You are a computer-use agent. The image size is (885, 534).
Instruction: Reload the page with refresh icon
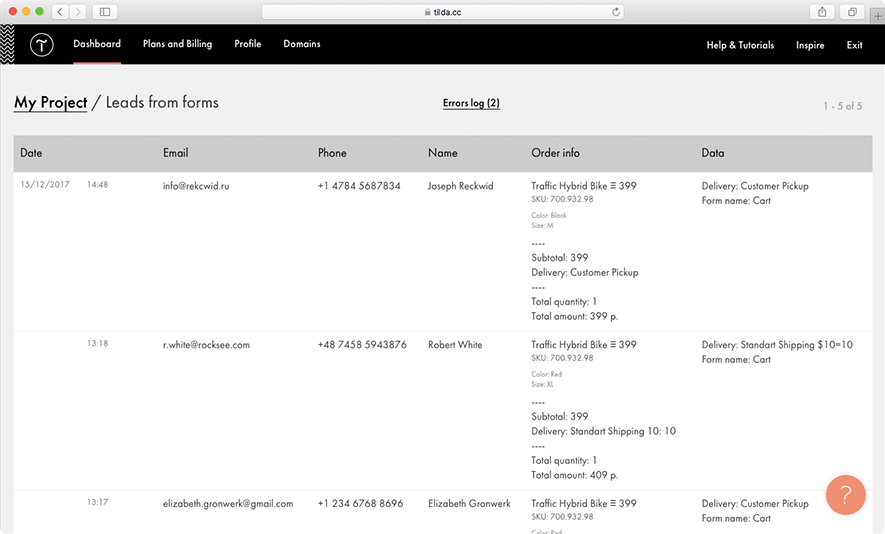(x=616, y=12)
